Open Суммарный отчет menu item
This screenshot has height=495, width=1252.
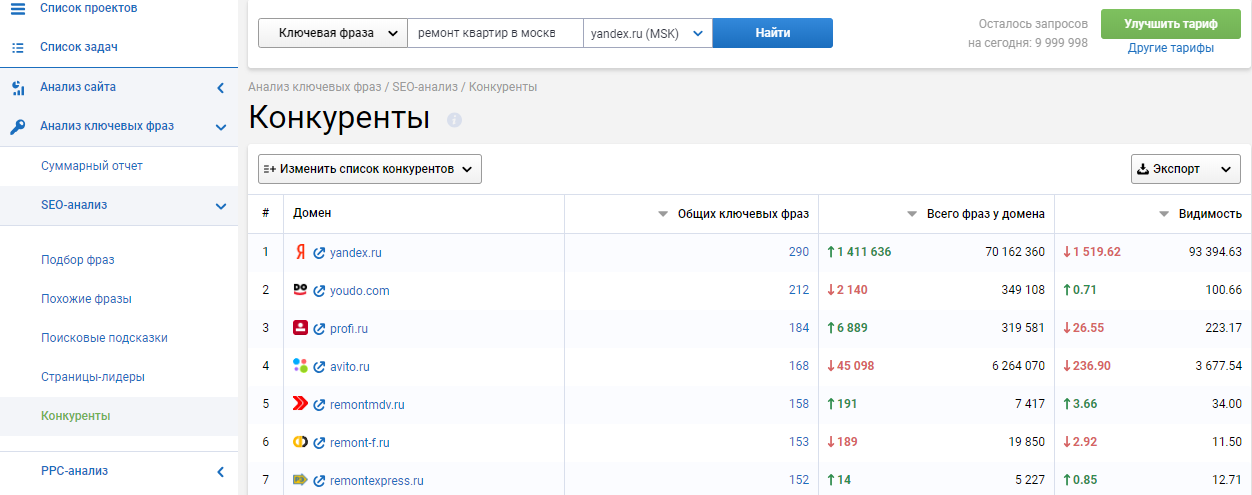click(92, 166)
